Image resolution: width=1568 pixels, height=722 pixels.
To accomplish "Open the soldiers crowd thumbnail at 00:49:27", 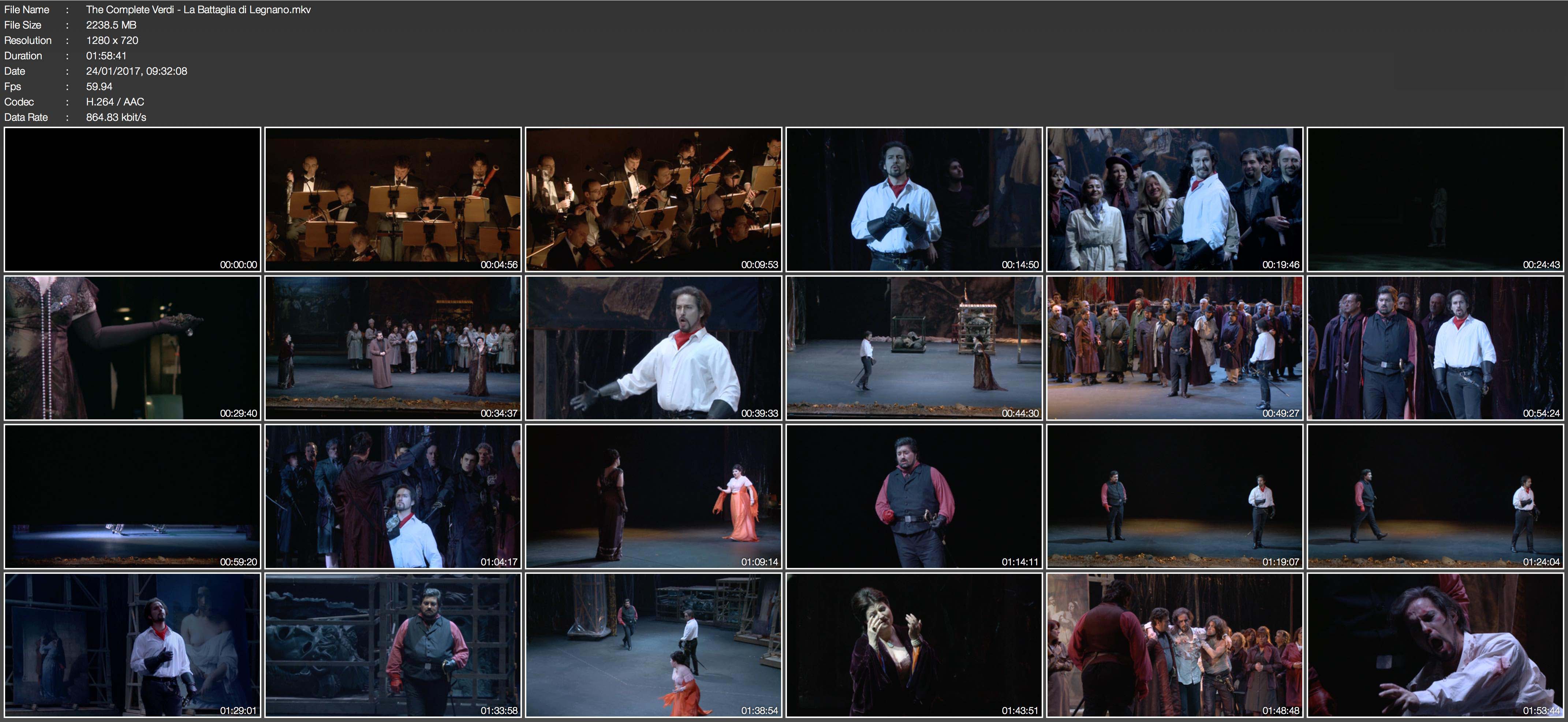I will coord(1174,347).
